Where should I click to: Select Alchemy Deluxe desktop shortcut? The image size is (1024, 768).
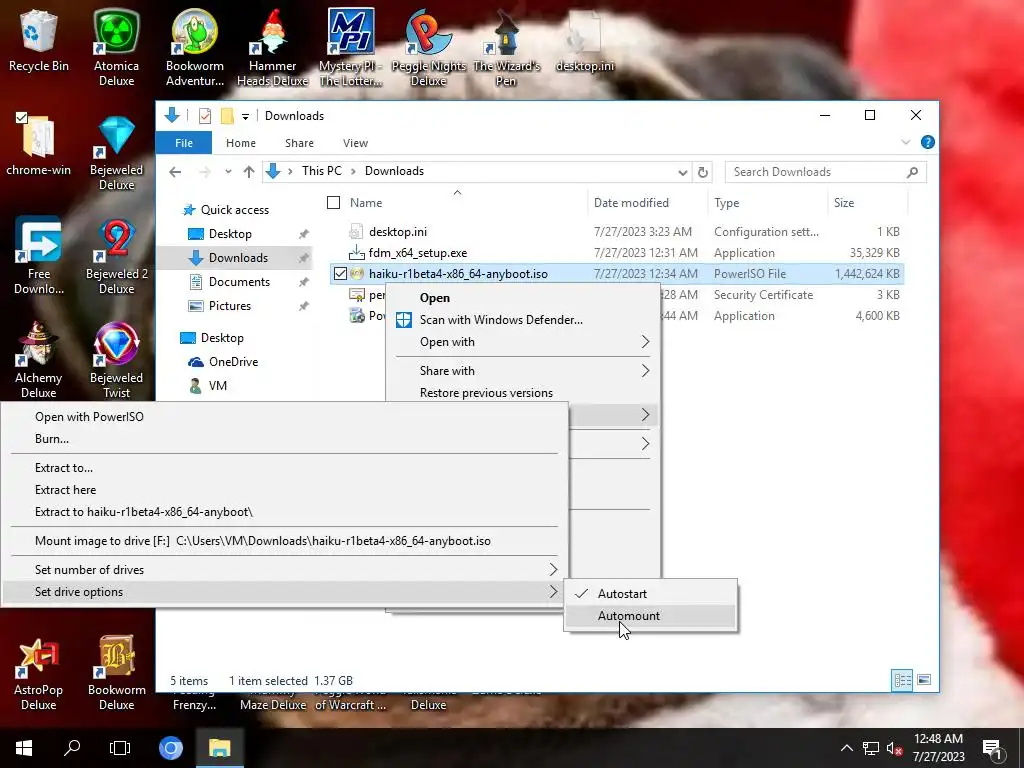tap(39, 359)
